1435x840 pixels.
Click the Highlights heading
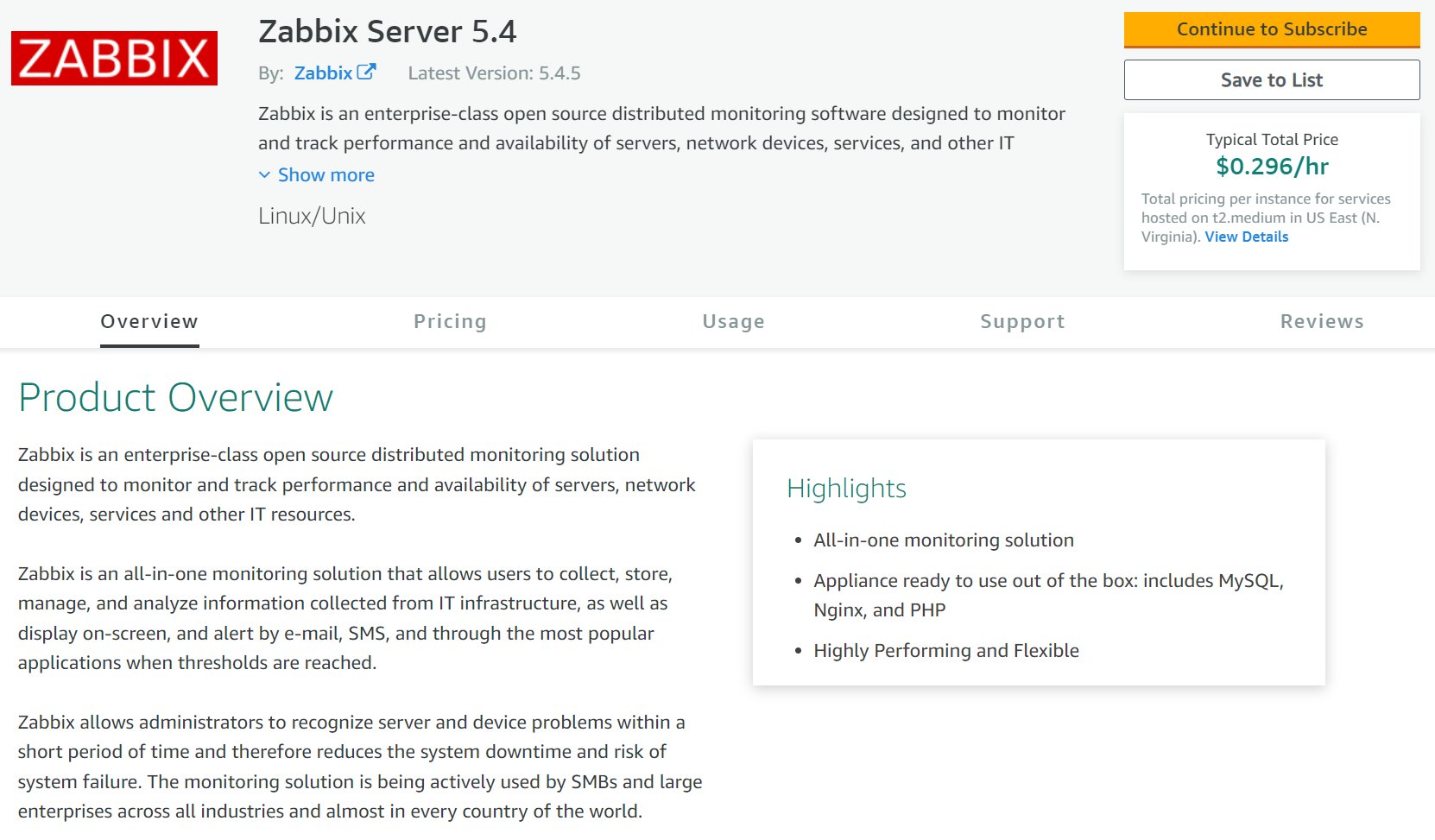coord(846,489)
